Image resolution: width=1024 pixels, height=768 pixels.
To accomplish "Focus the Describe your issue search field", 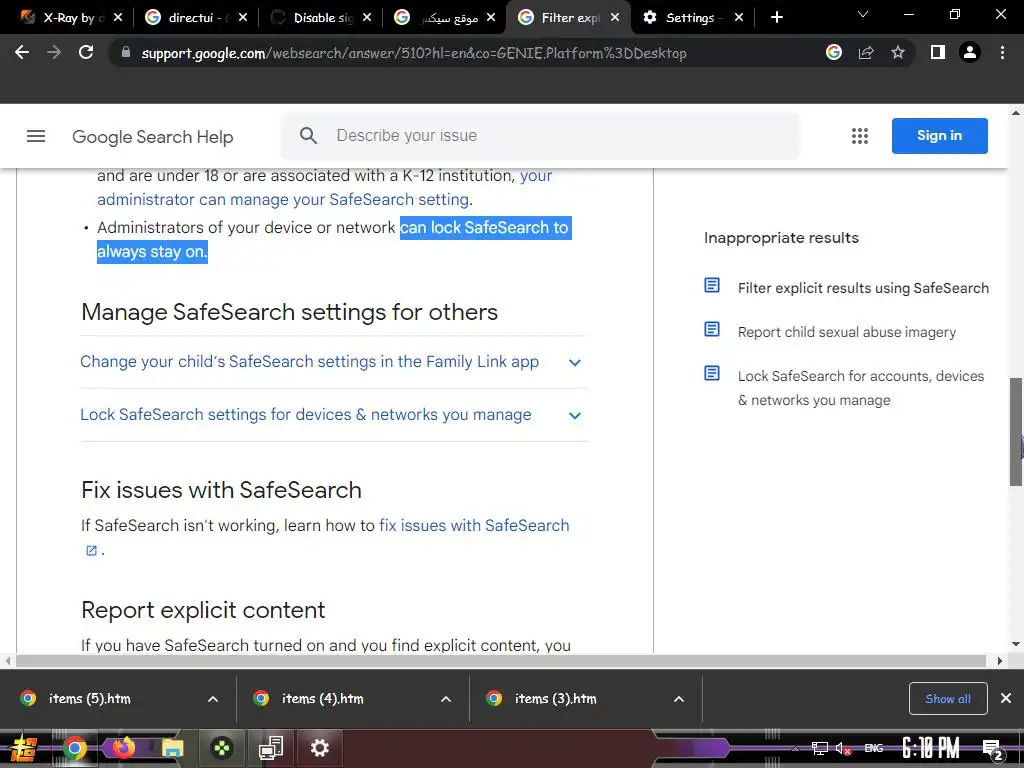I will click(539, 136).
